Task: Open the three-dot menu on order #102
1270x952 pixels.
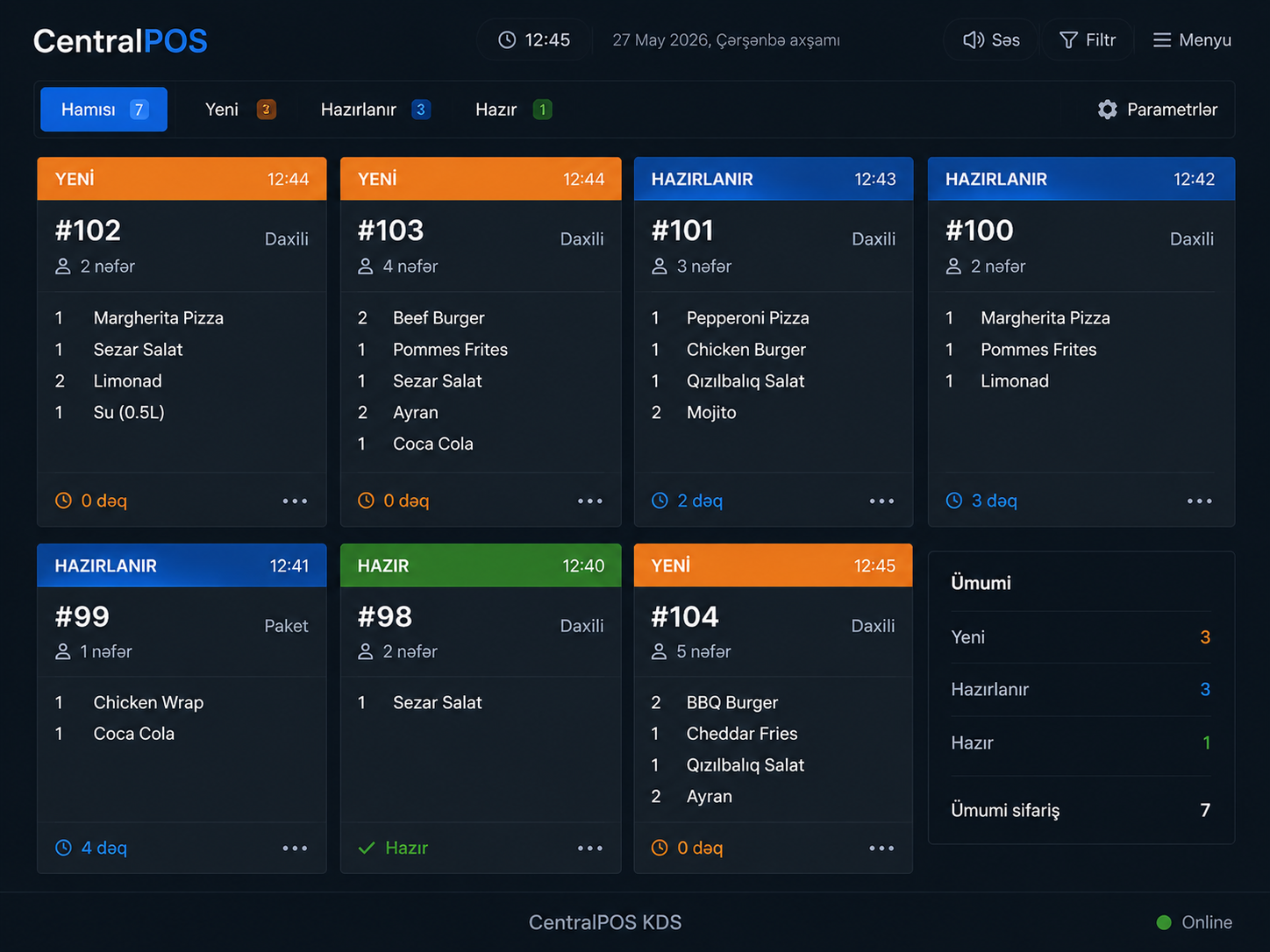Action: coord(295,501)
